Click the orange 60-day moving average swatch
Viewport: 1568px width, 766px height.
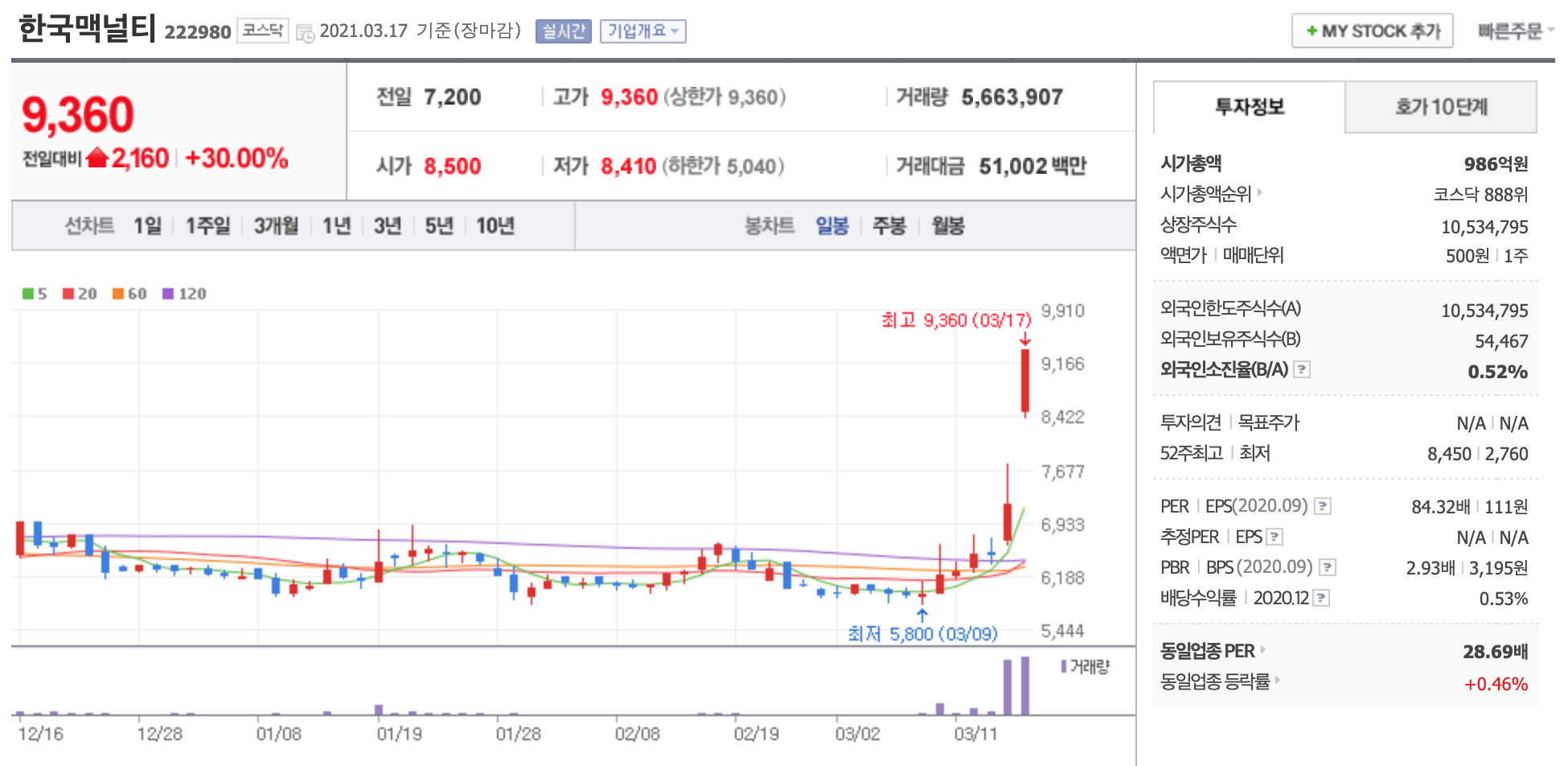[x=118, y=294]
